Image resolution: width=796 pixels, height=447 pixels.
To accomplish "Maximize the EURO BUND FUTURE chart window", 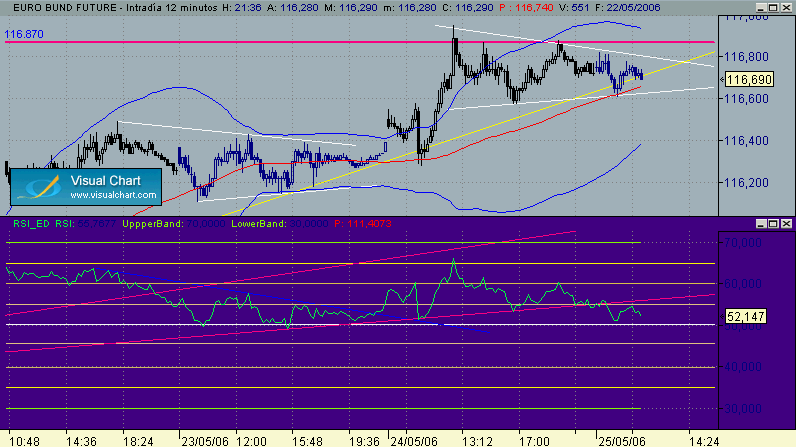I will (x=773, y=8).
